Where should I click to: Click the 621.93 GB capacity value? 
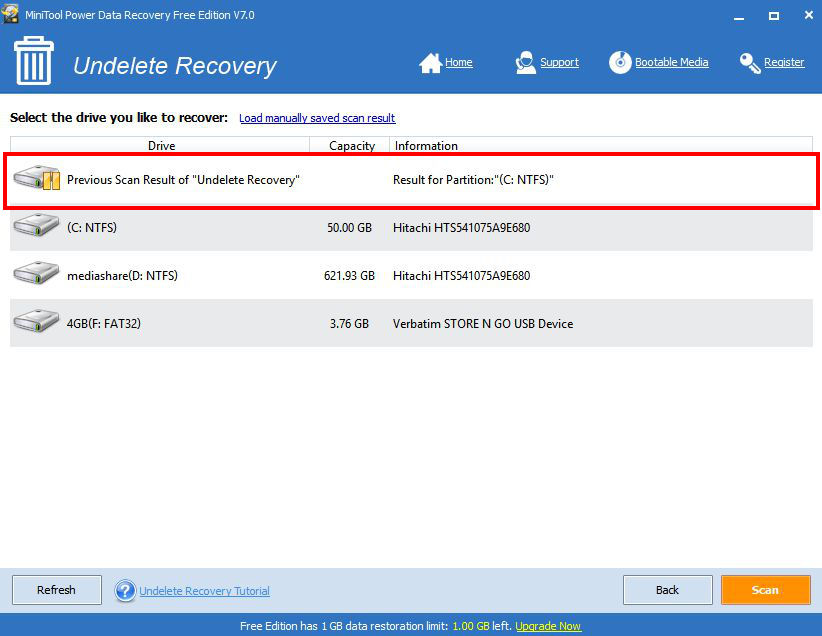(349, 276)
